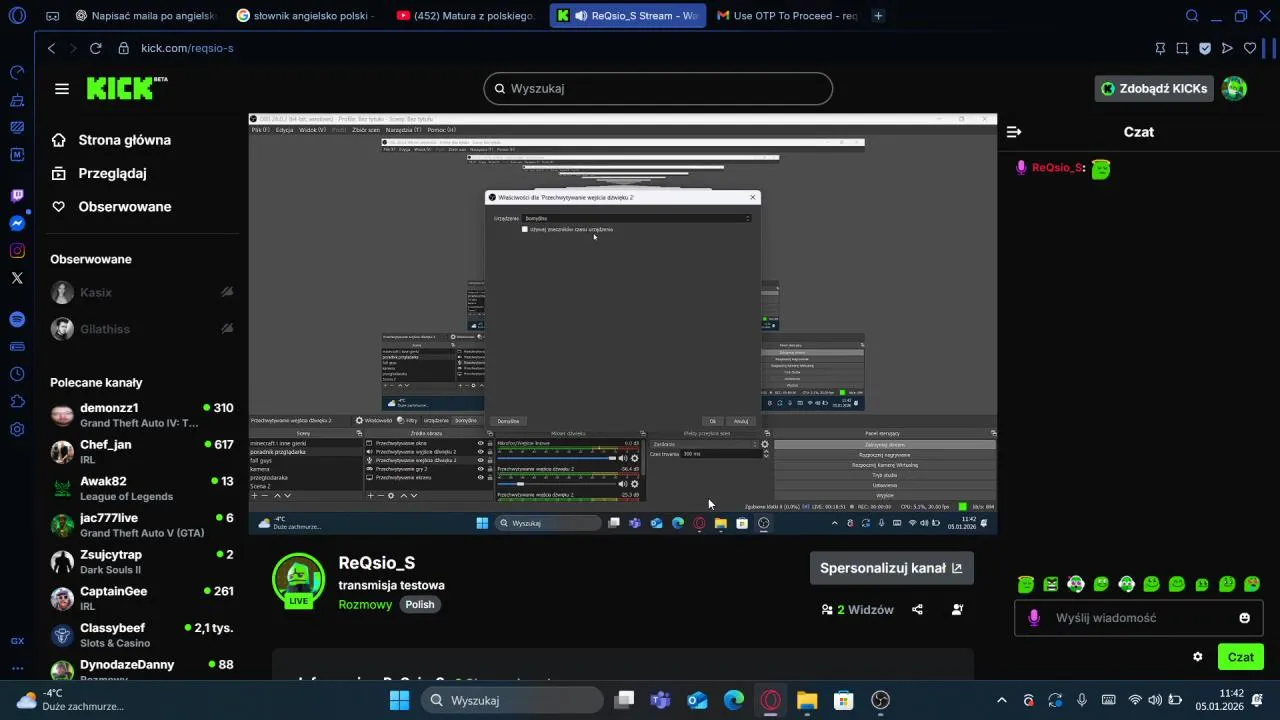Open the emoji picker in chat input
Screen dimensions: 1280x720
[x=1244, y=618]
